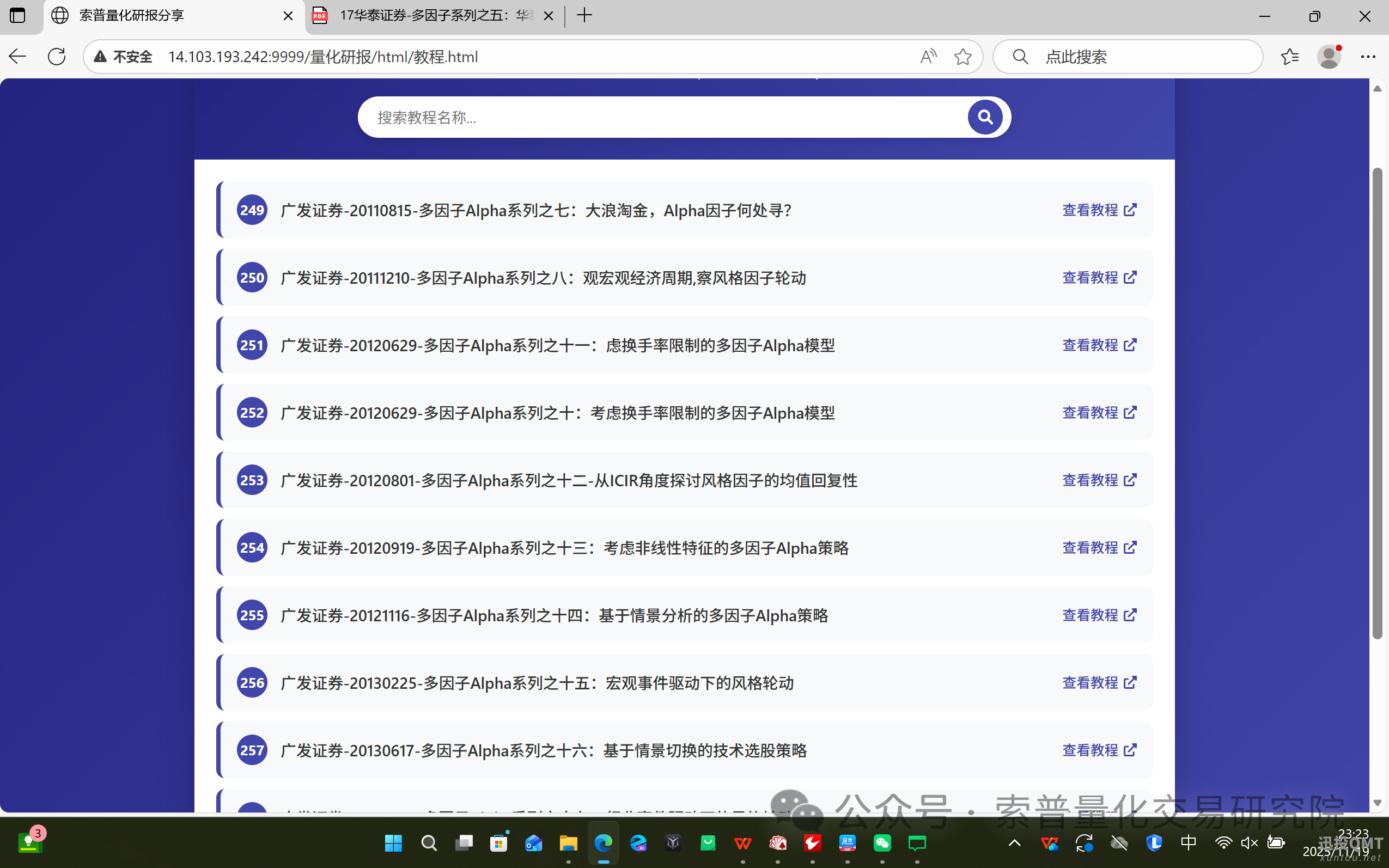Launch WeChat from the taskbar
This screenshot has height=868, width=1389.
[882, 843]
